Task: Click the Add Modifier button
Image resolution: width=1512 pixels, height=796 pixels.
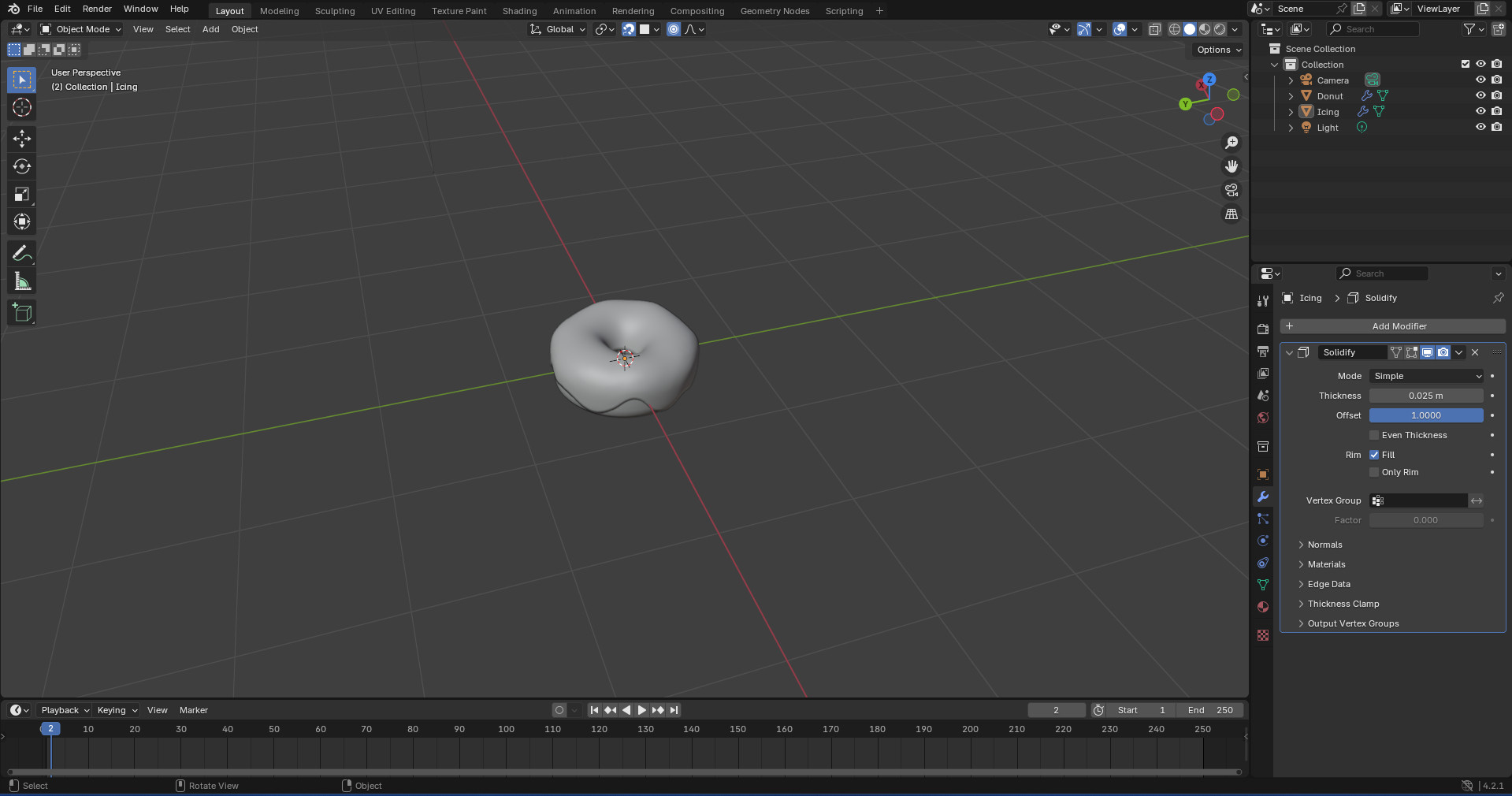Action: coord(1392,326)
